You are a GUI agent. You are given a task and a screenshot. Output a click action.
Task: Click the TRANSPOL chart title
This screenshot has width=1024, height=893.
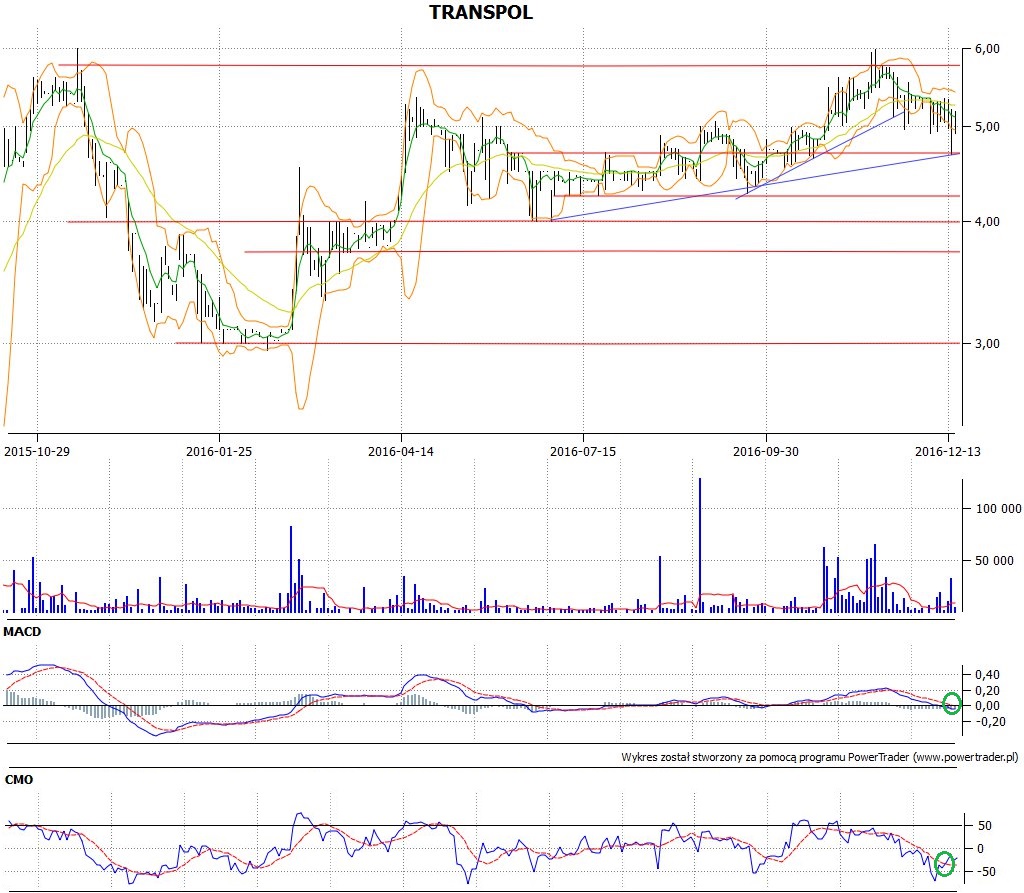pos(481,12)
